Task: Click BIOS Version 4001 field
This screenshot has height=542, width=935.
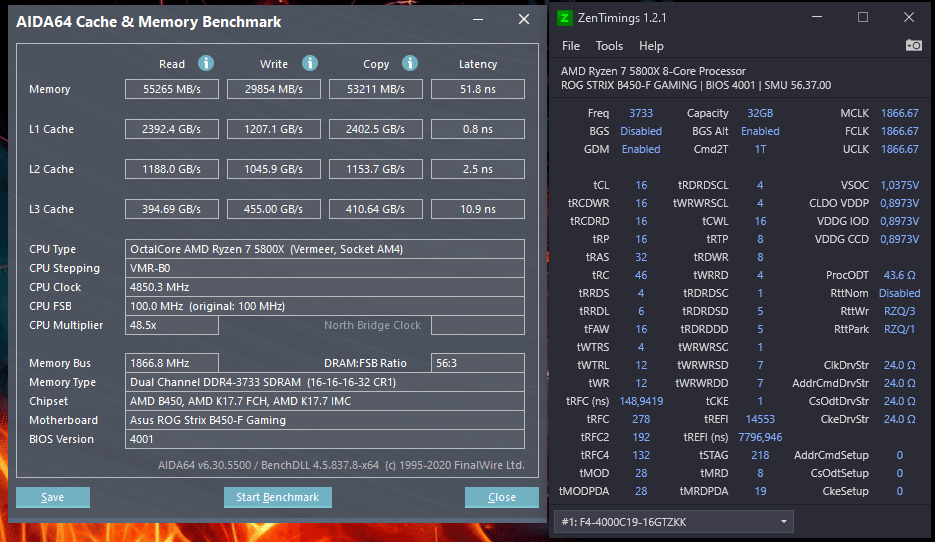Action: 325,439
